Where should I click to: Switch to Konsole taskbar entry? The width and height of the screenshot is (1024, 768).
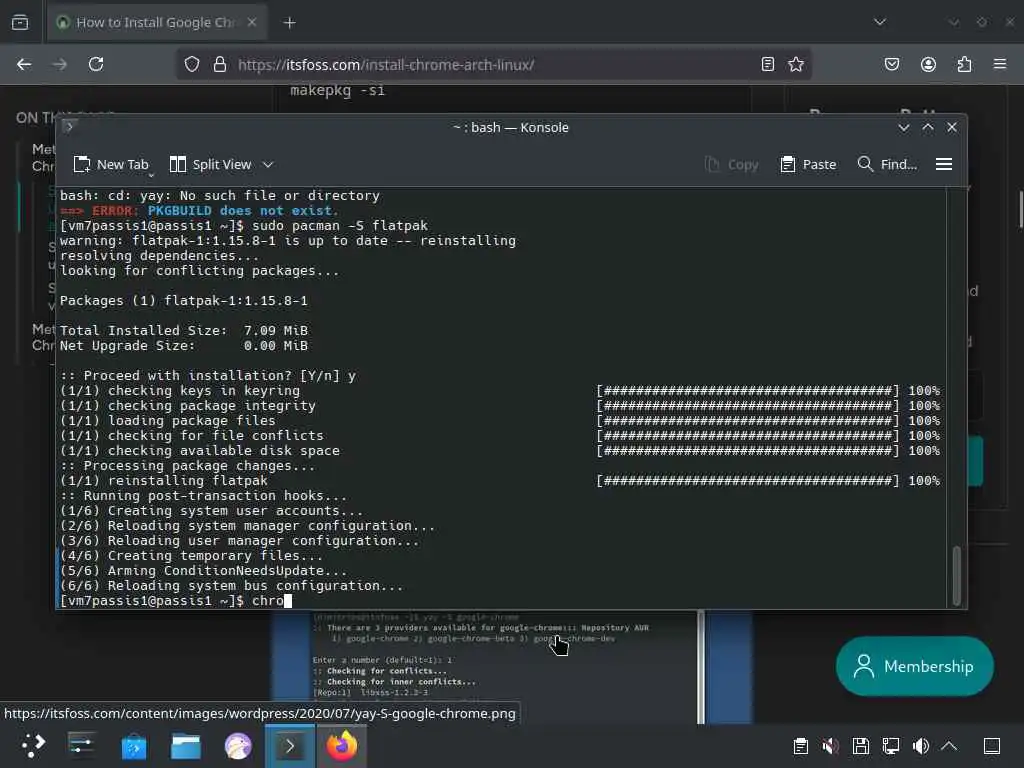(290, 746)
